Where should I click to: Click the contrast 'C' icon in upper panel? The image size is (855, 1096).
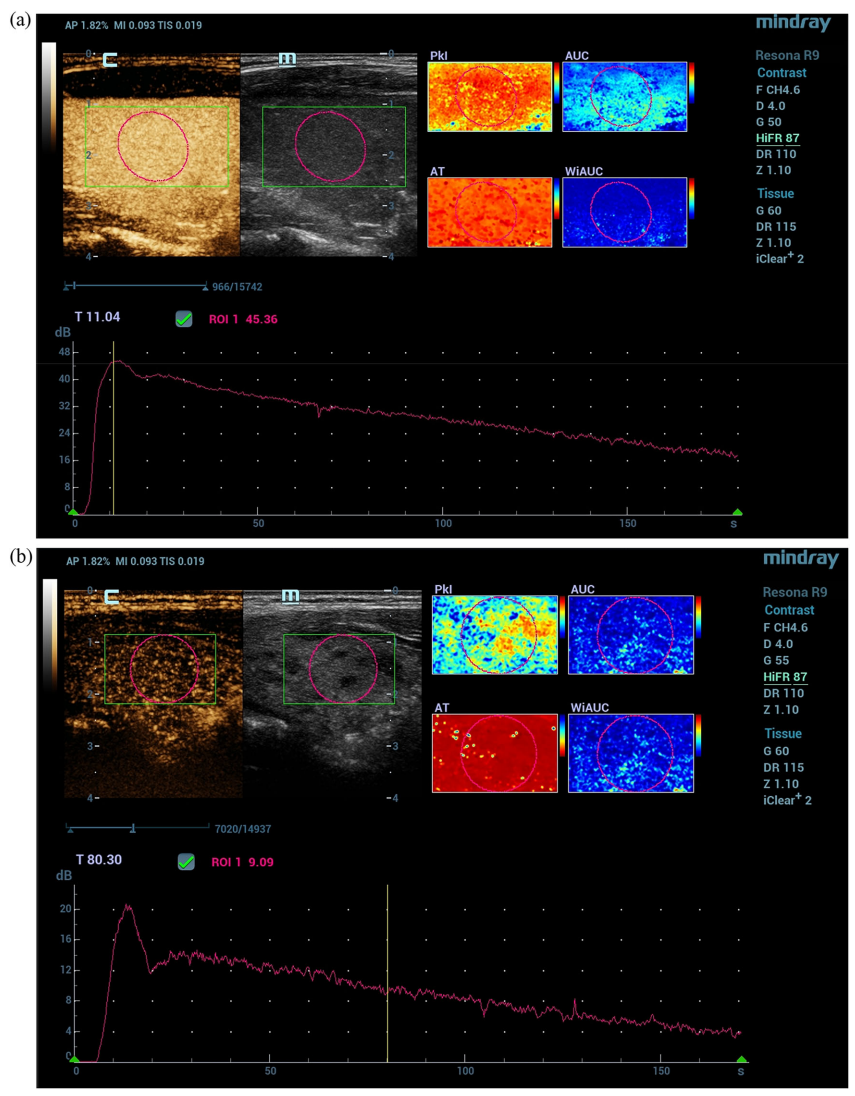[x=110, y=61]
